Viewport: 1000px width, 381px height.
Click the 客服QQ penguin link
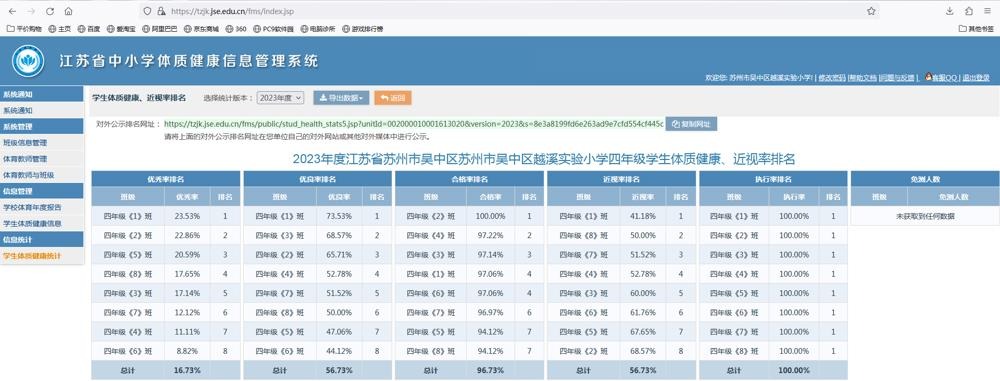click(x=941, y=78)
